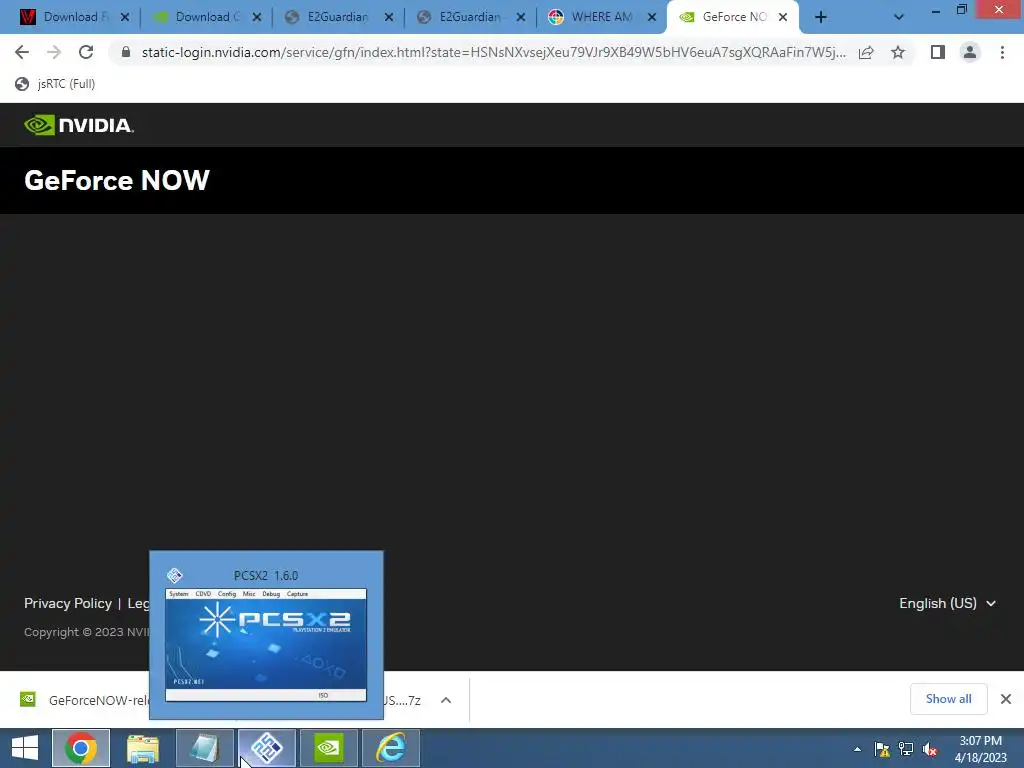Screen dimensions: 1024x768
Task: Click the browser forward arrow
Action: (x=54, y=52)
